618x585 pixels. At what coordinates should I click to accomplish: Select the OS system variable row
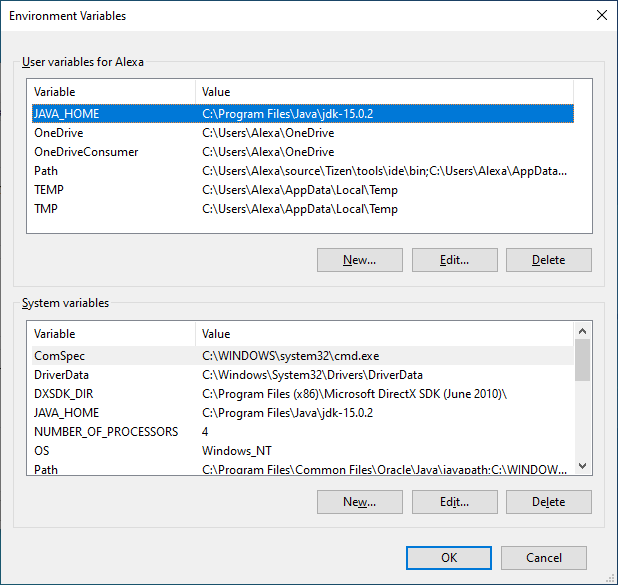click(42, 451)
